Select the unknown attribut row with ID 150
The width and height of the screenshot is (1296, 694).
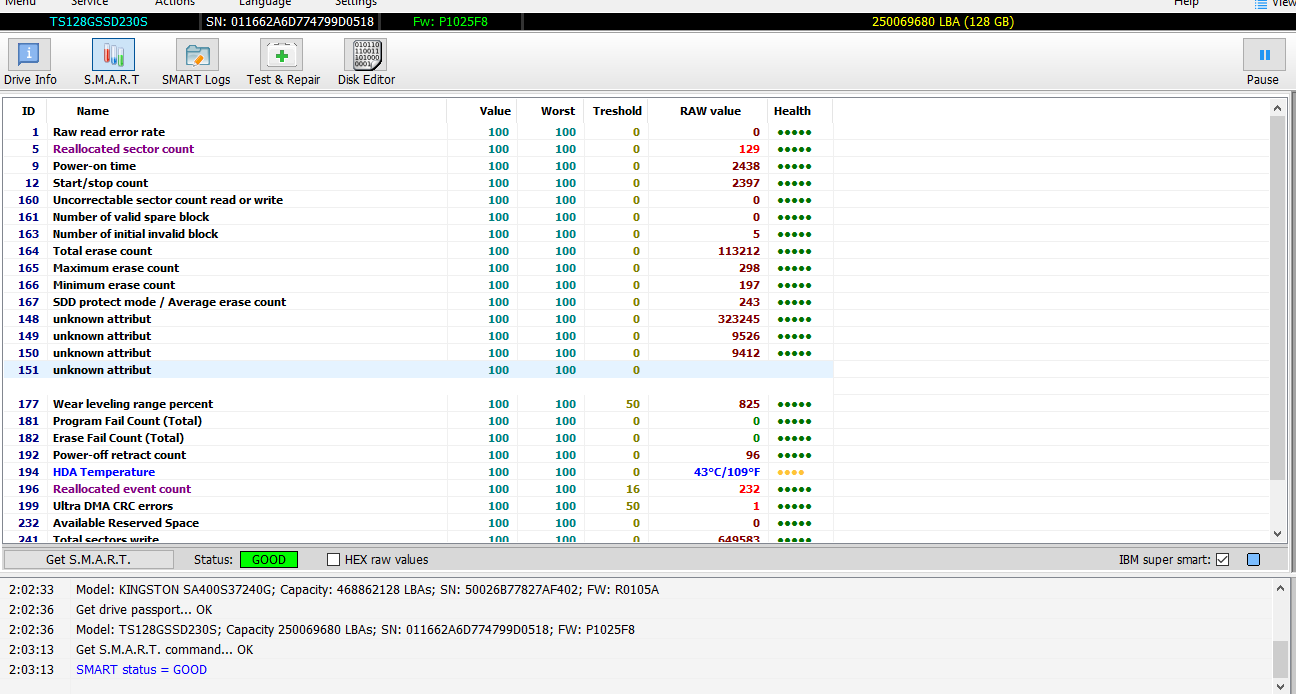click(418, 353)
